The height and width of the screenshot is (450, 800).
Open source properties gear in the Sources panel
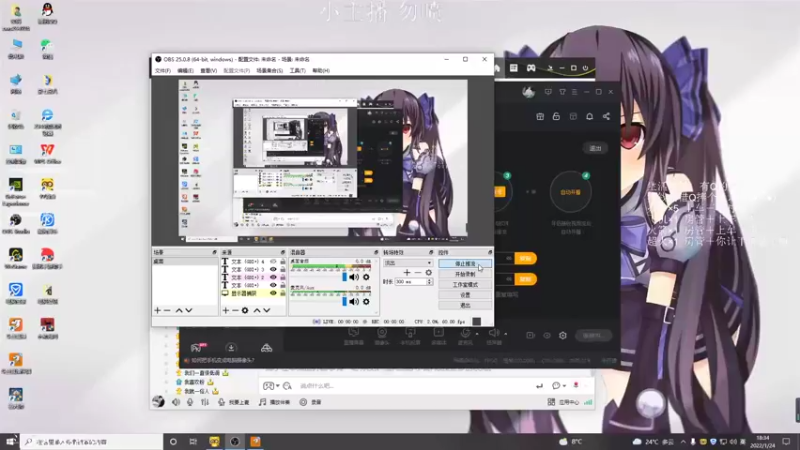[x=245, y=310]
